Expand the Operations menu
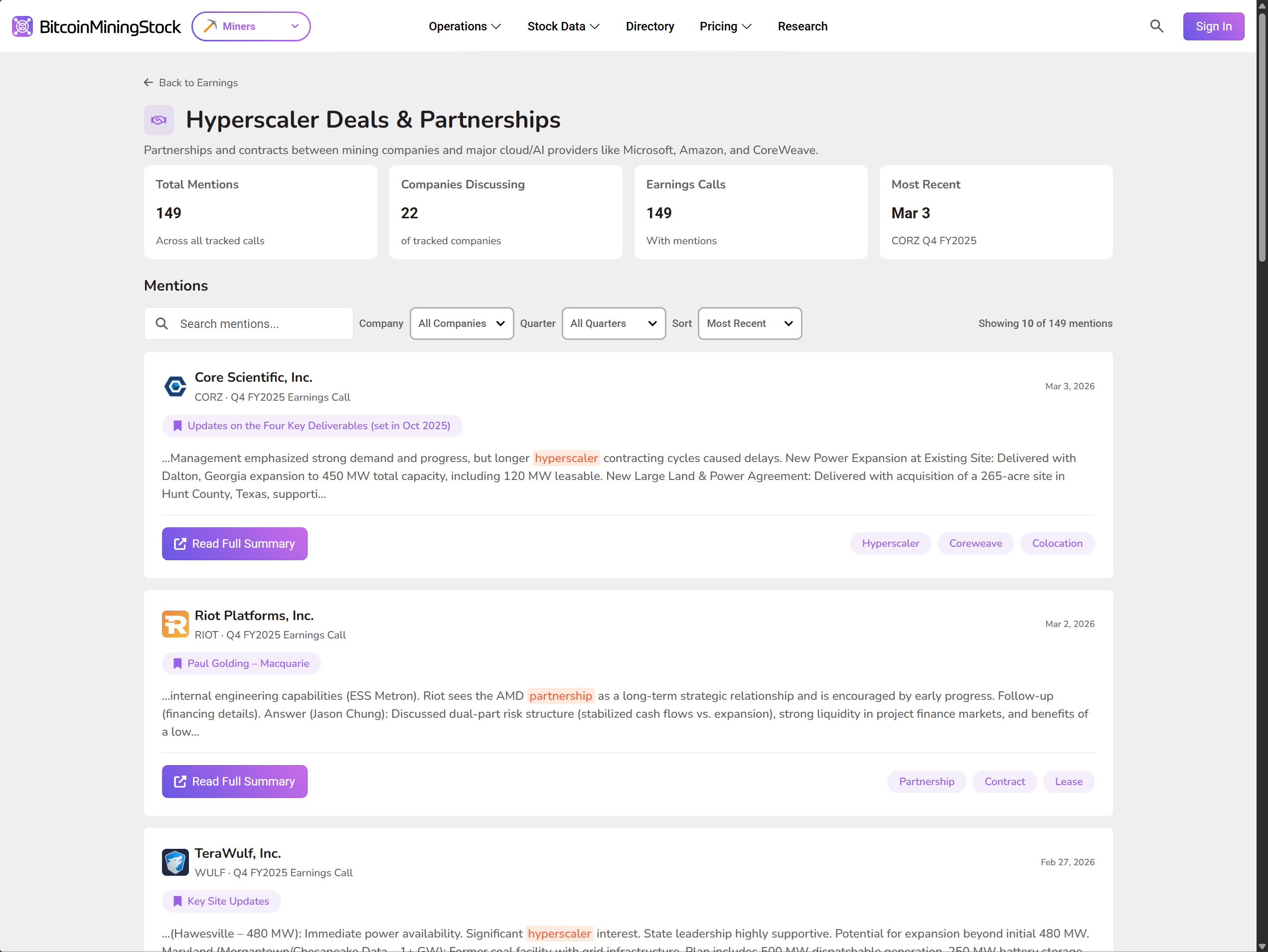Image resolution: width=1268 pixels, height=952 pixels. pyautogui.click(x=465, y=26)
